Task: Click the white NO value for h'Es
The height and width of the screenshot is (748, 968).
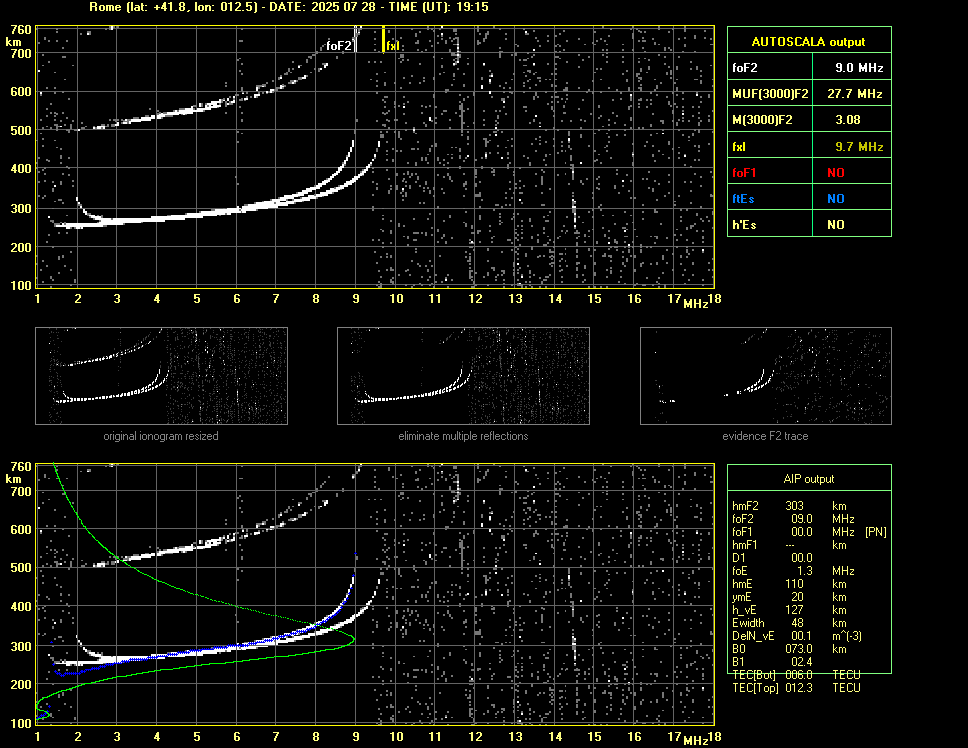Action: coord(836,225)
